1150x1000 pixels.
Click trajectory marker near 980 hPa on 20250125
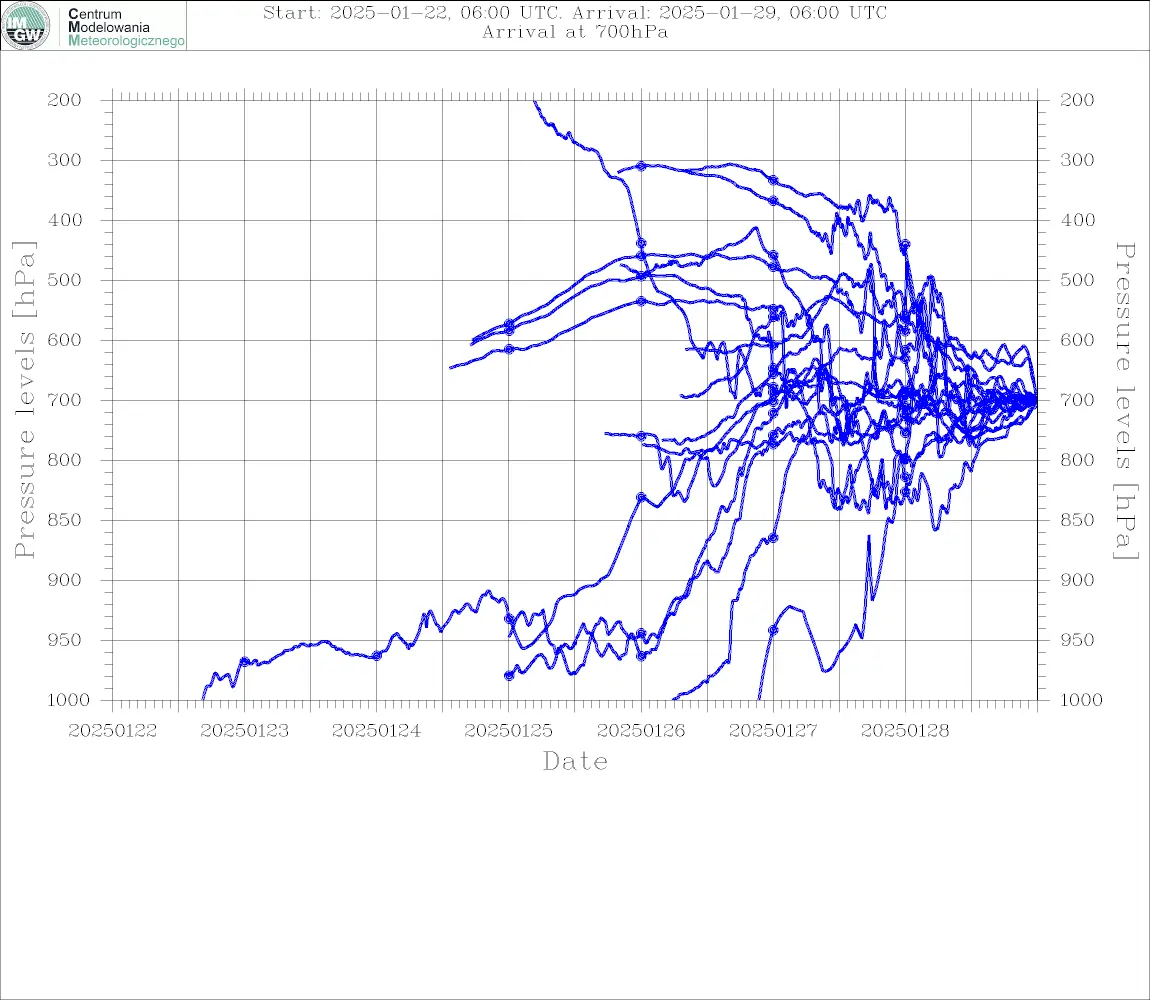(x=509, y=676)
